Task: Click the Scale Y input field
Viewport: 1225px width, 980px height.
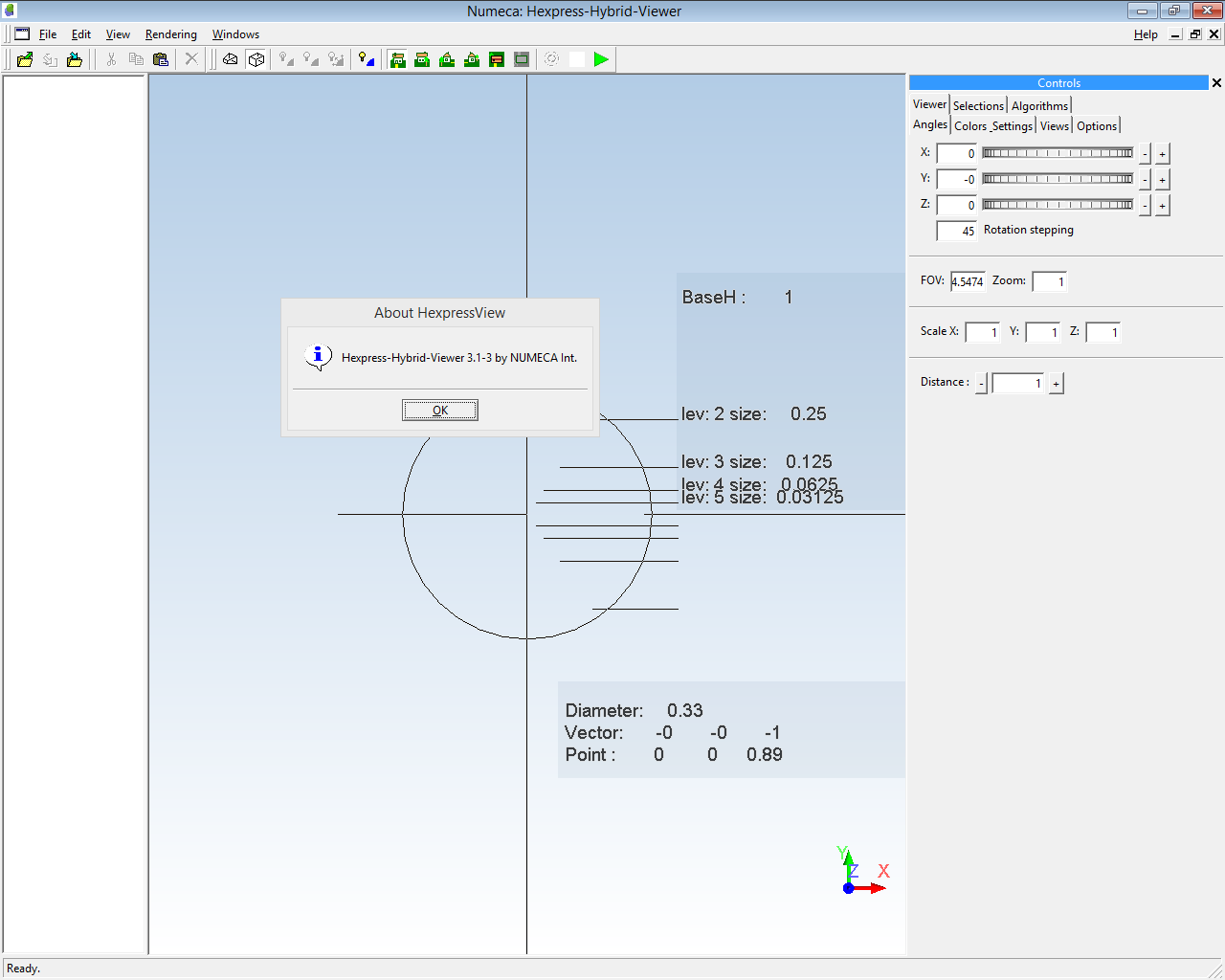Action: (1042, 332)
